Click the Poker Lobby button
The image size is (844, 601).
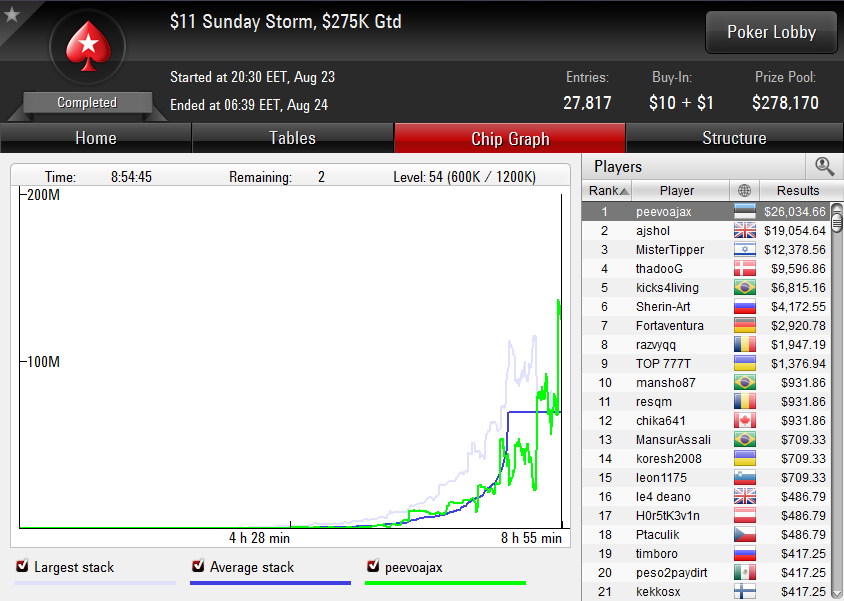pos(771,32)
